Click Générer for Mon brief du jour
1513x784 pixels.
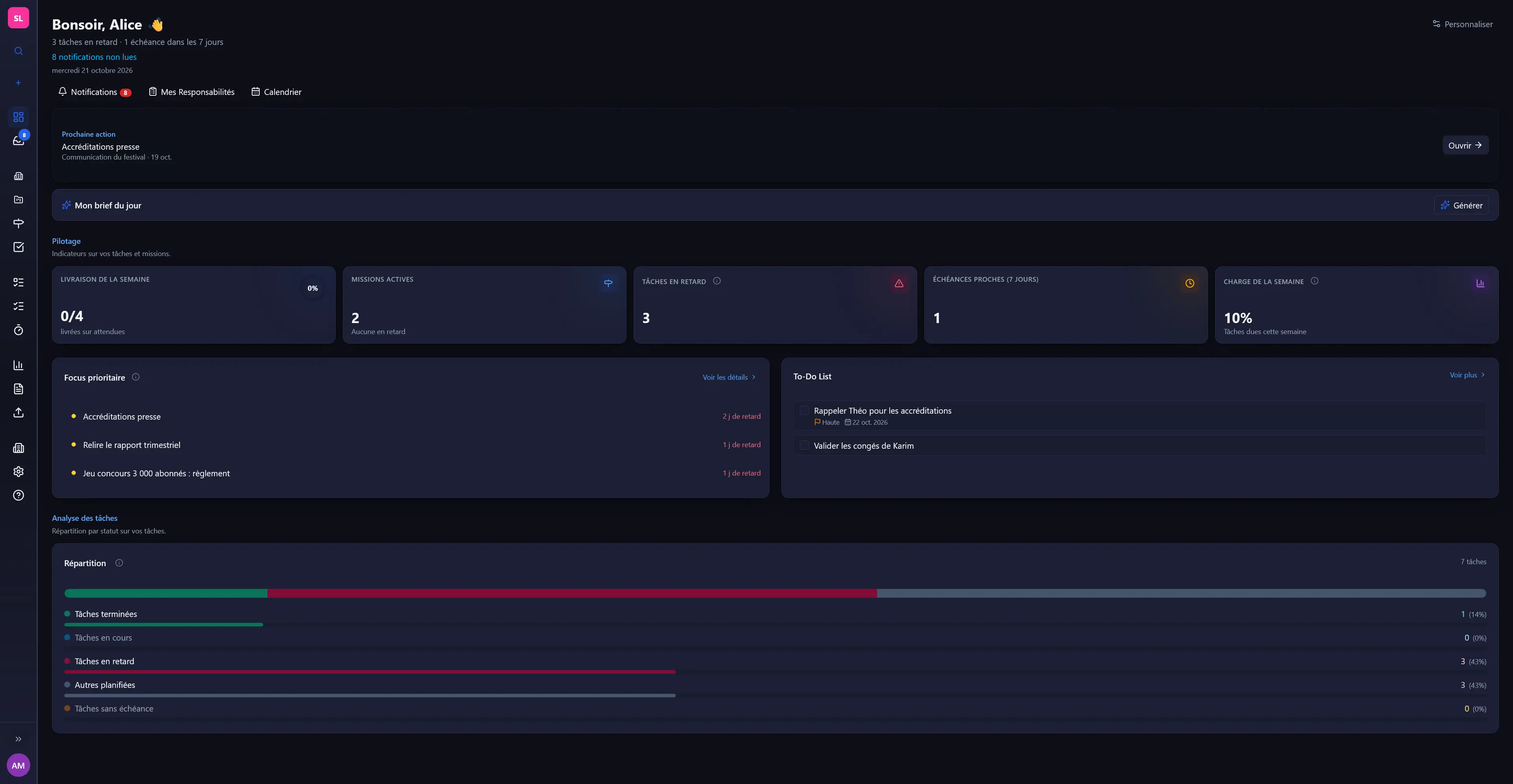click(x=1461, y=205)
